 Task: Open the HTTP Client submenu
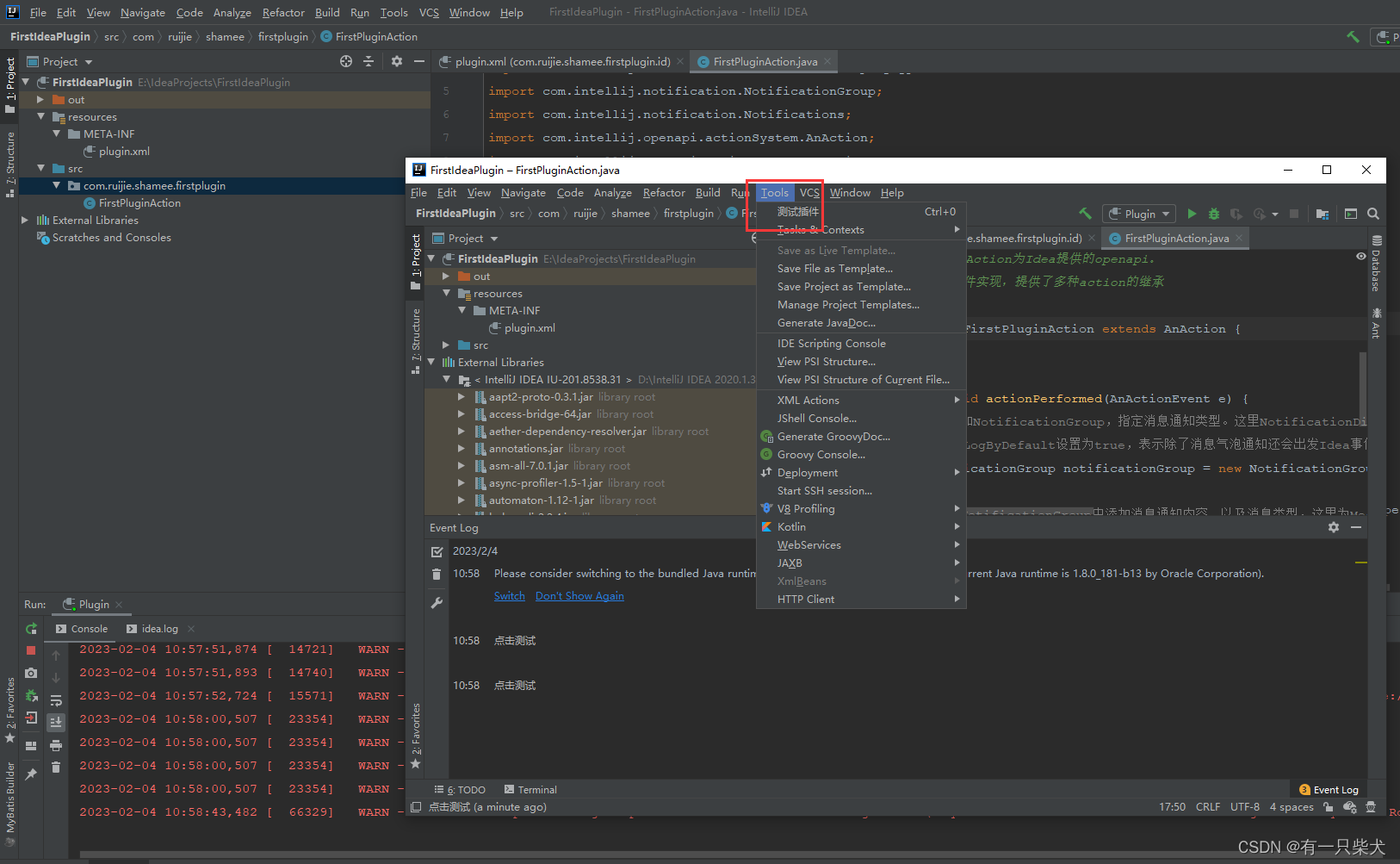pos(861,599)
